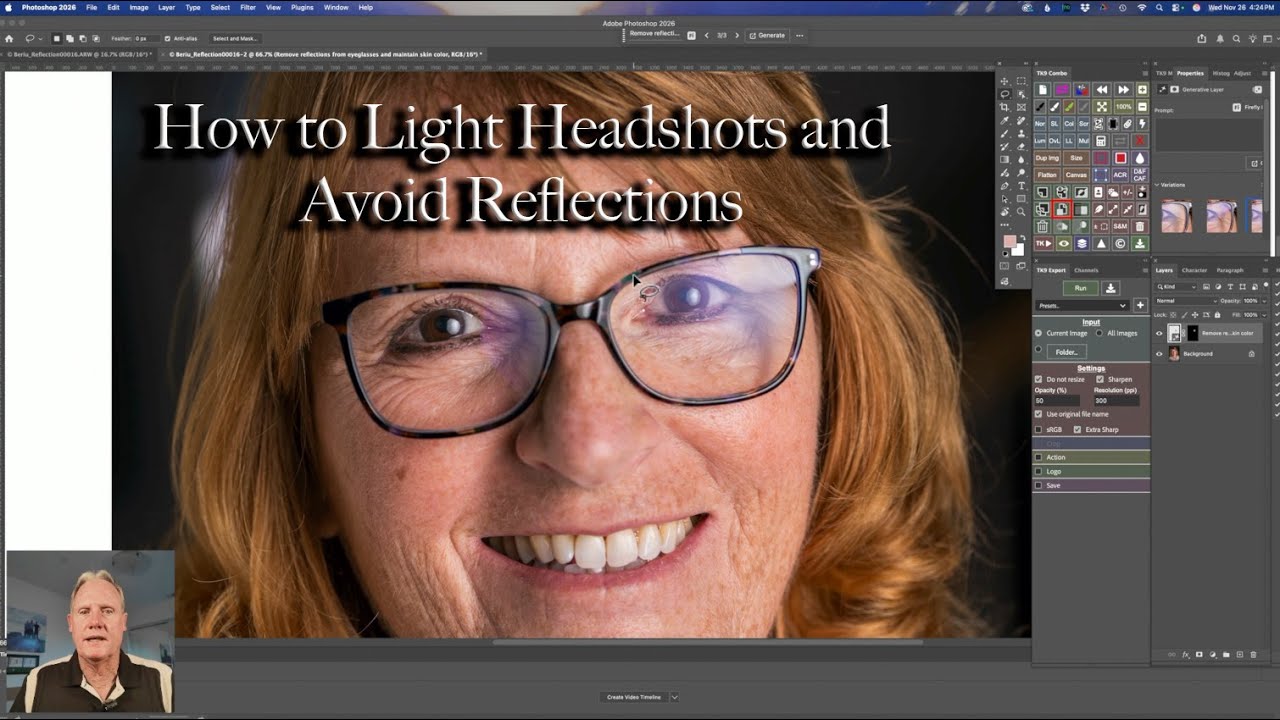Click the calculator icon in TK9 Combo
The image size is (1280, 720).
click(x=1101, y=141)
